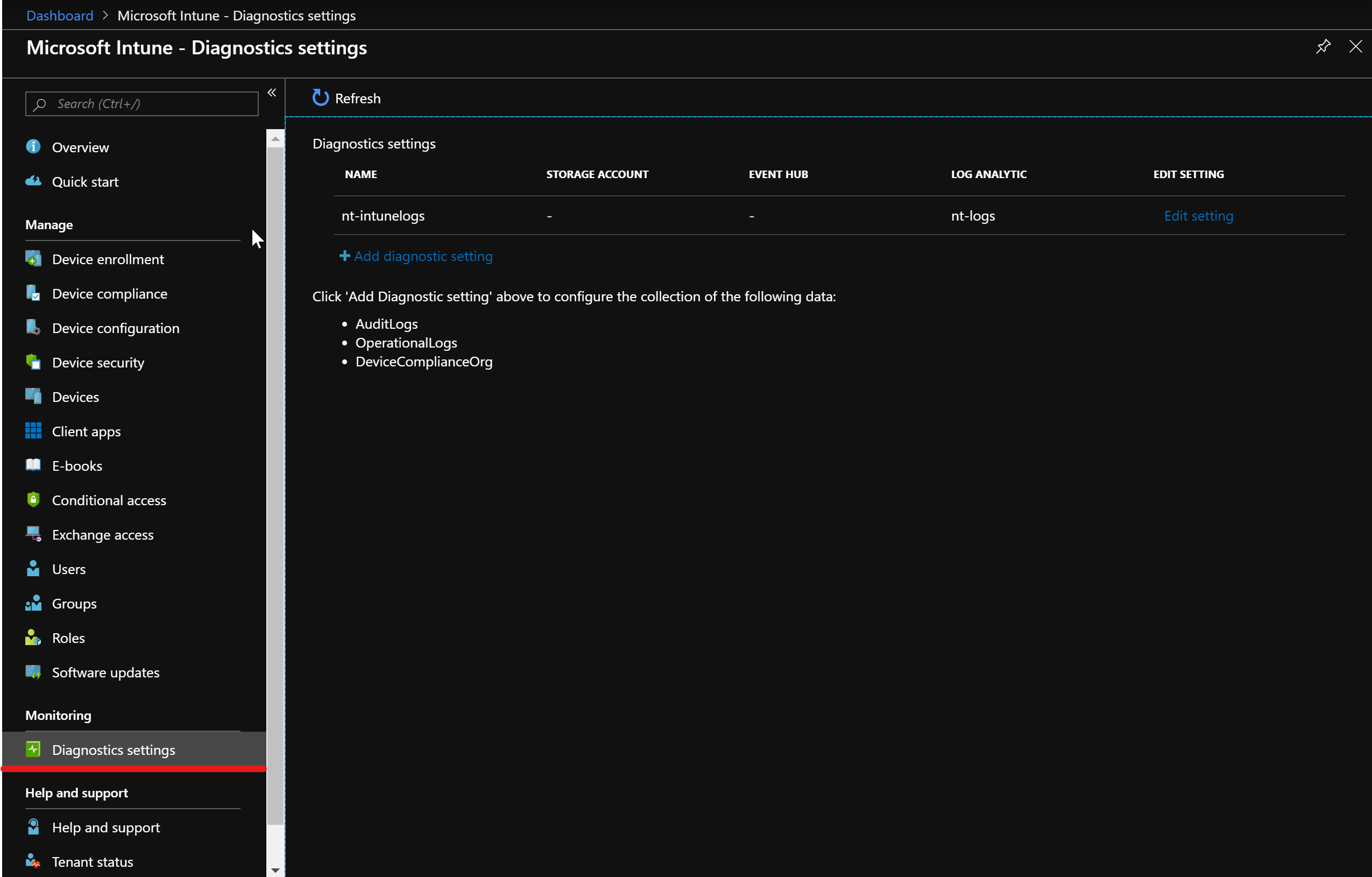
Task: Click the STORAGE ACCOUNT column header
Action: coord(597,174)
